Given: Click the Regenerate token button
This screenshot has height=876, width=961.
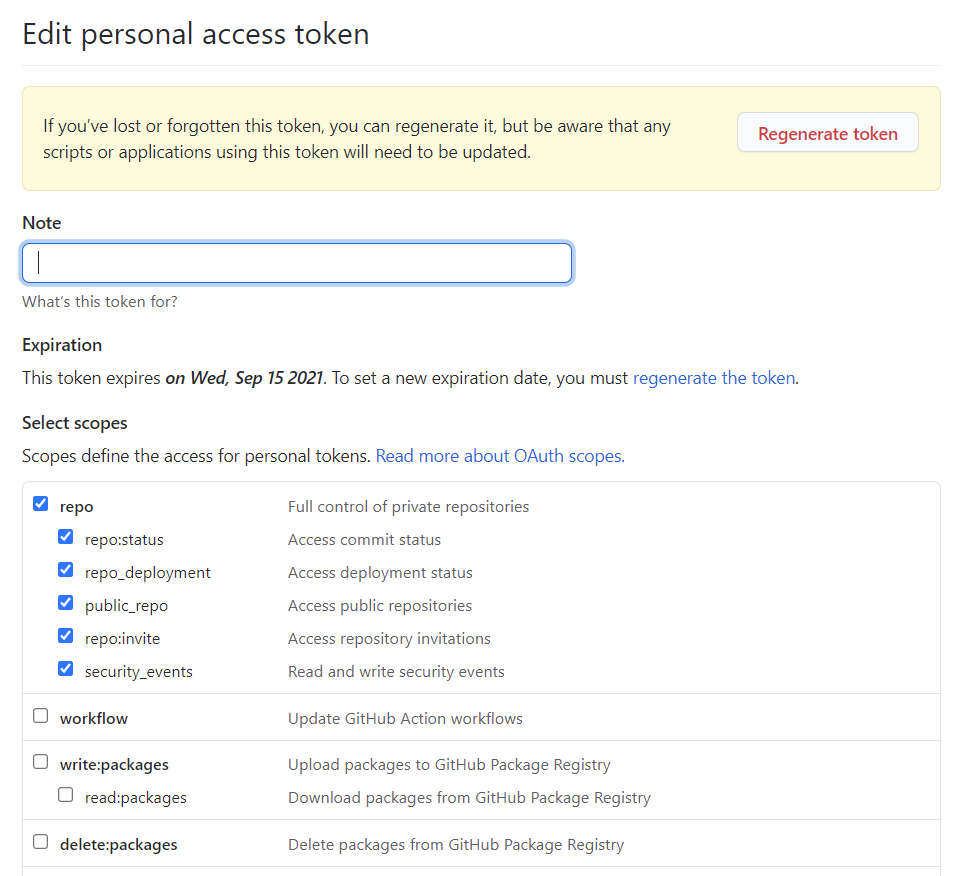Looking at the screenshot, I should tap(827, 132).
